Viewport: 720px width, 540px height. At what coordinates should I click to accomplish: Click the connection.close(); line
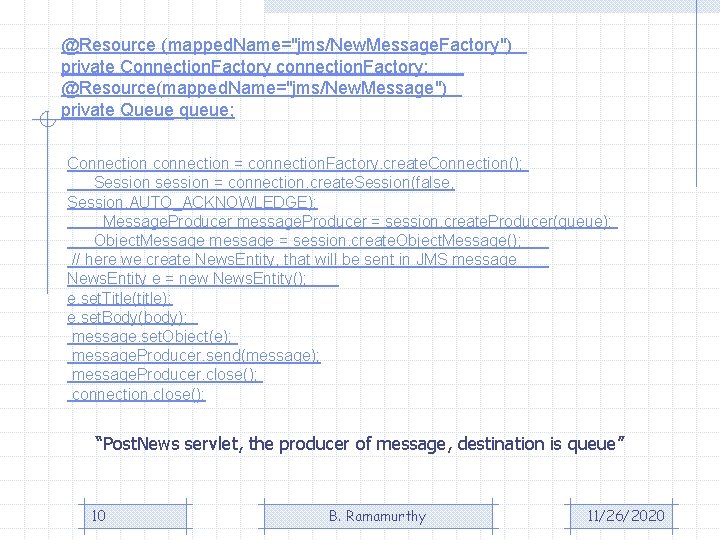(x=136, y=394)
